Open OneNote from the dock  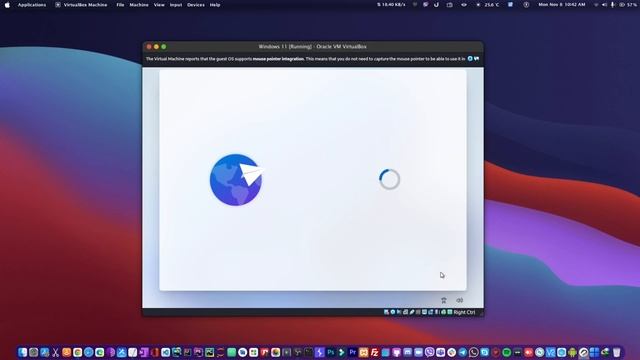click(144, 352)
